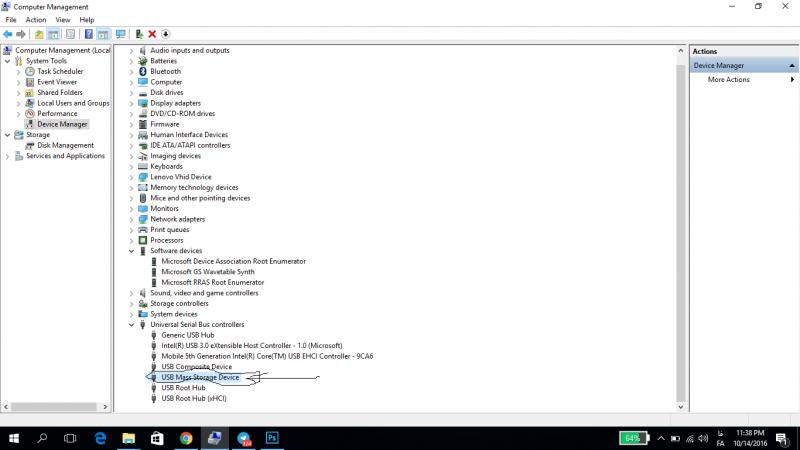Screen dimensions: 800x450
Task: Toggle the Show/Hide Action Pane icon
Action: (x=103, y=34)
